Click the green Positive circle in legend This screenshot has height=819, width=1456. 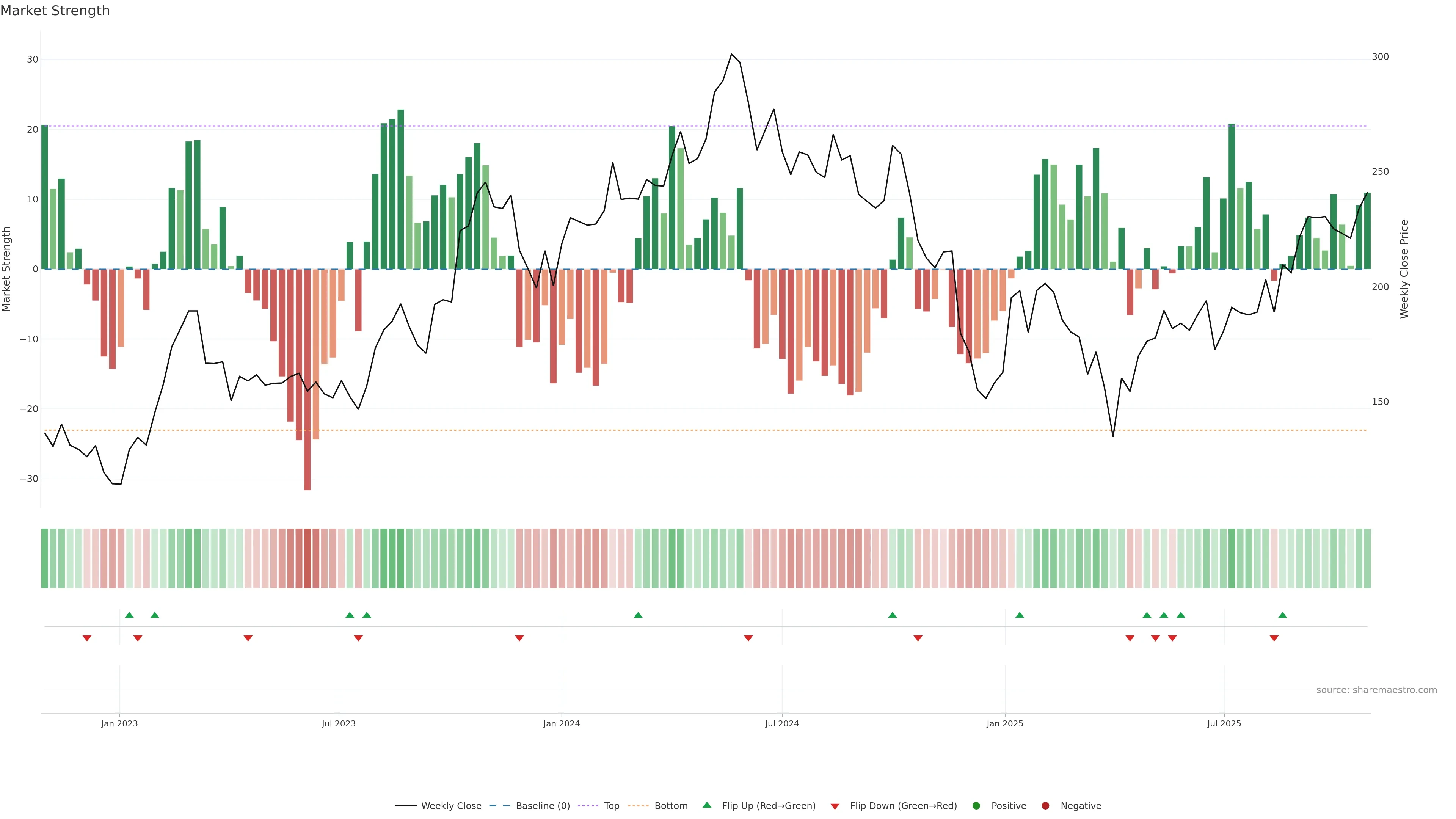(x=976, y=805)
